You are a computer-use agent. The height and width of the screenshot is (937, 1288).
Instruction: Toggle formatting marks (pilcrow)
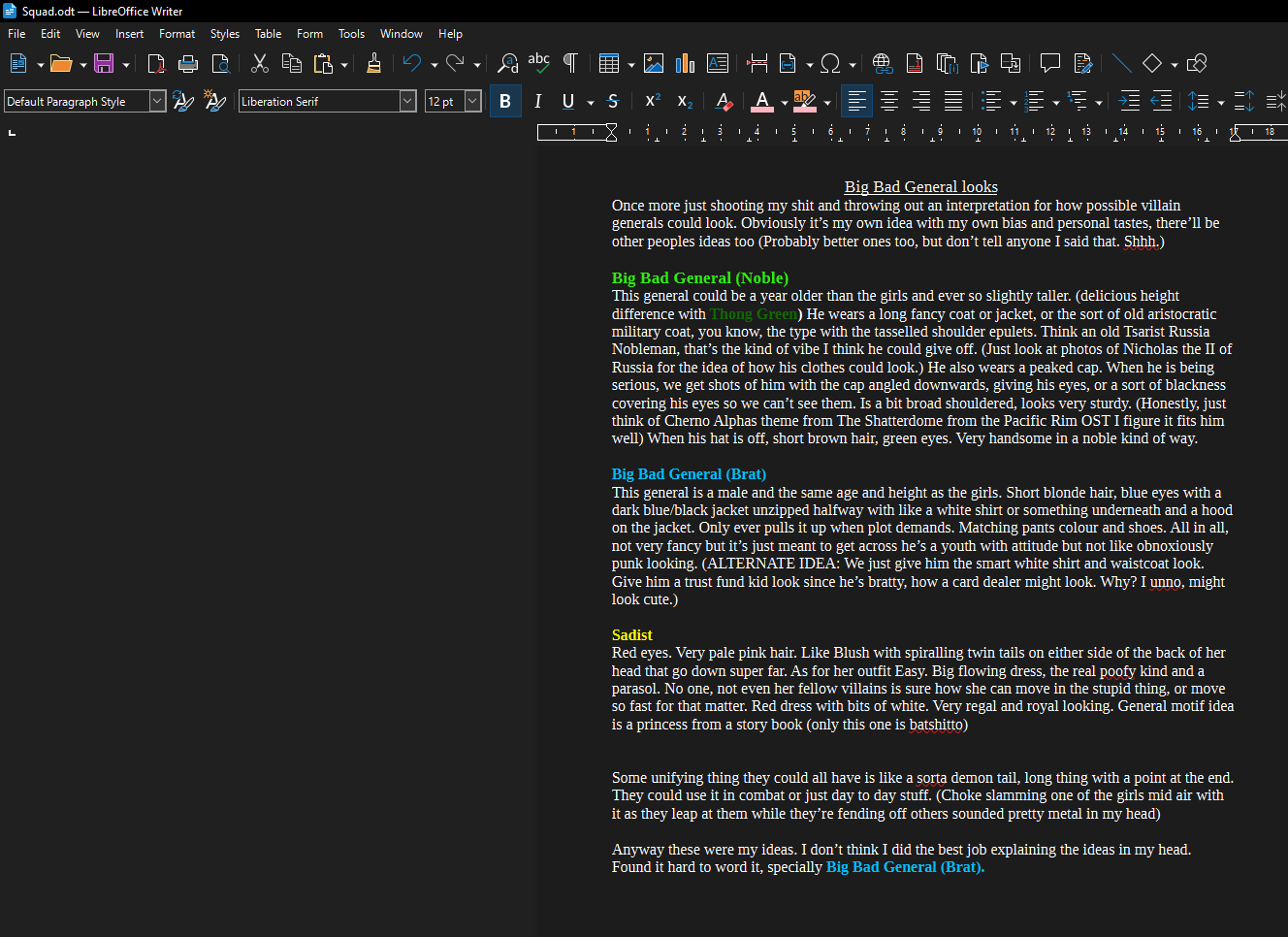point(570,64)
